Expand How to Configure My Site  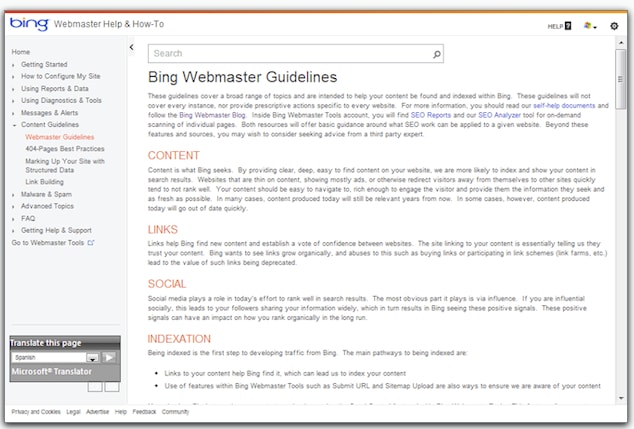[x=13, y=76]
